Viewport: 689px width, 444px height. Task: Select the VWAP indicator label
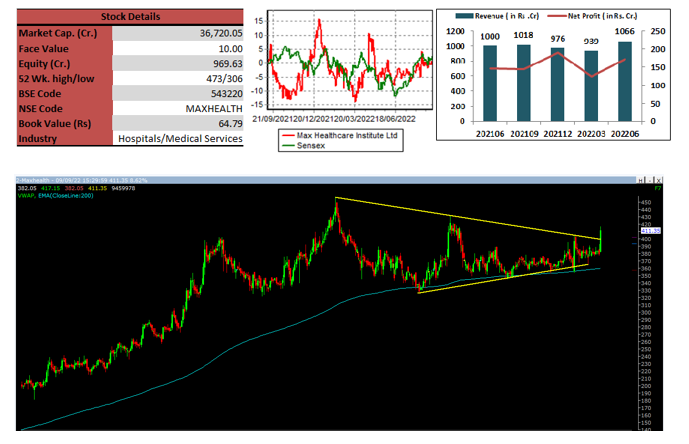tap(26, 196)
